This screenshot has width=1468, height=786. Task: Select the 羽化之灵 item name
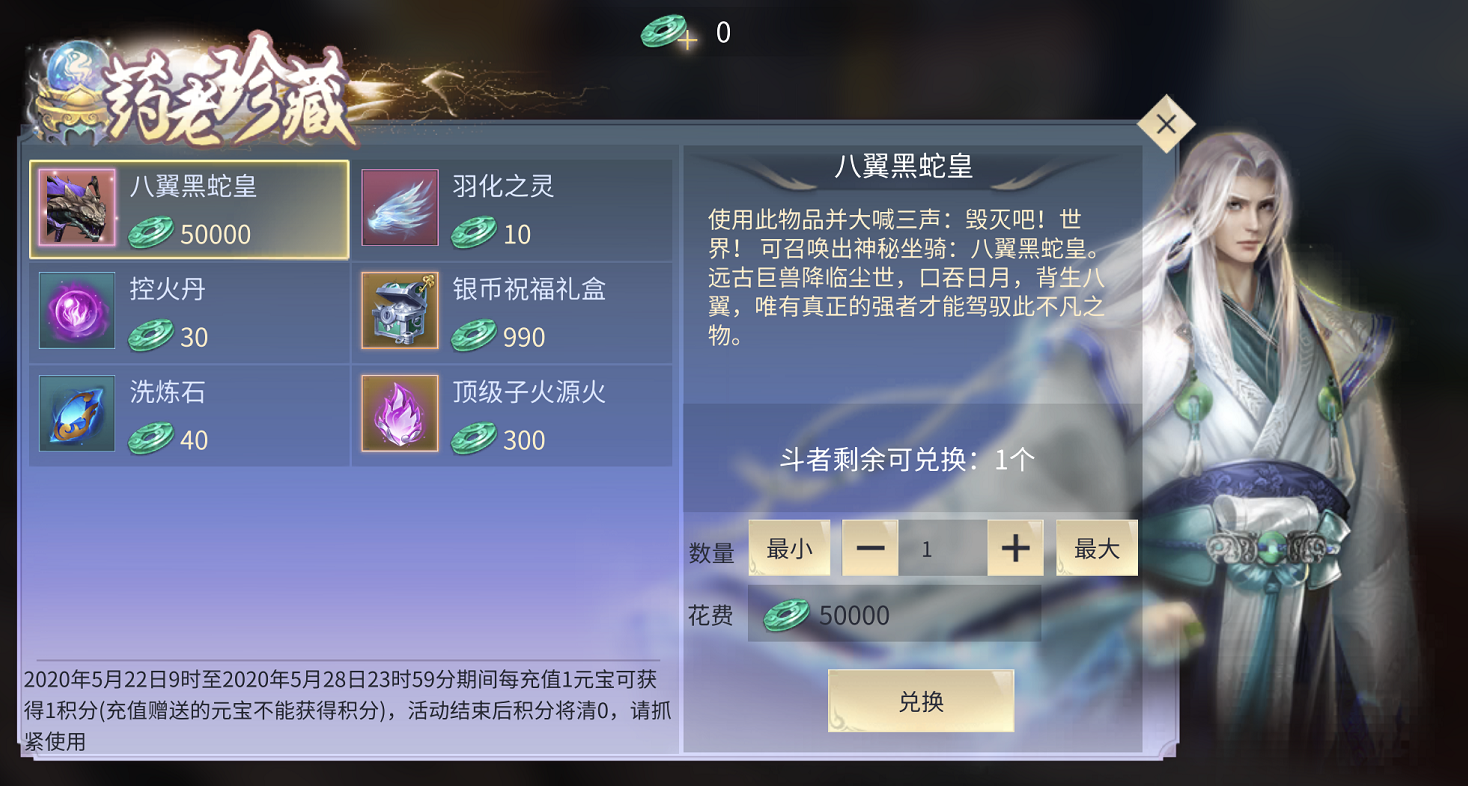503,186
